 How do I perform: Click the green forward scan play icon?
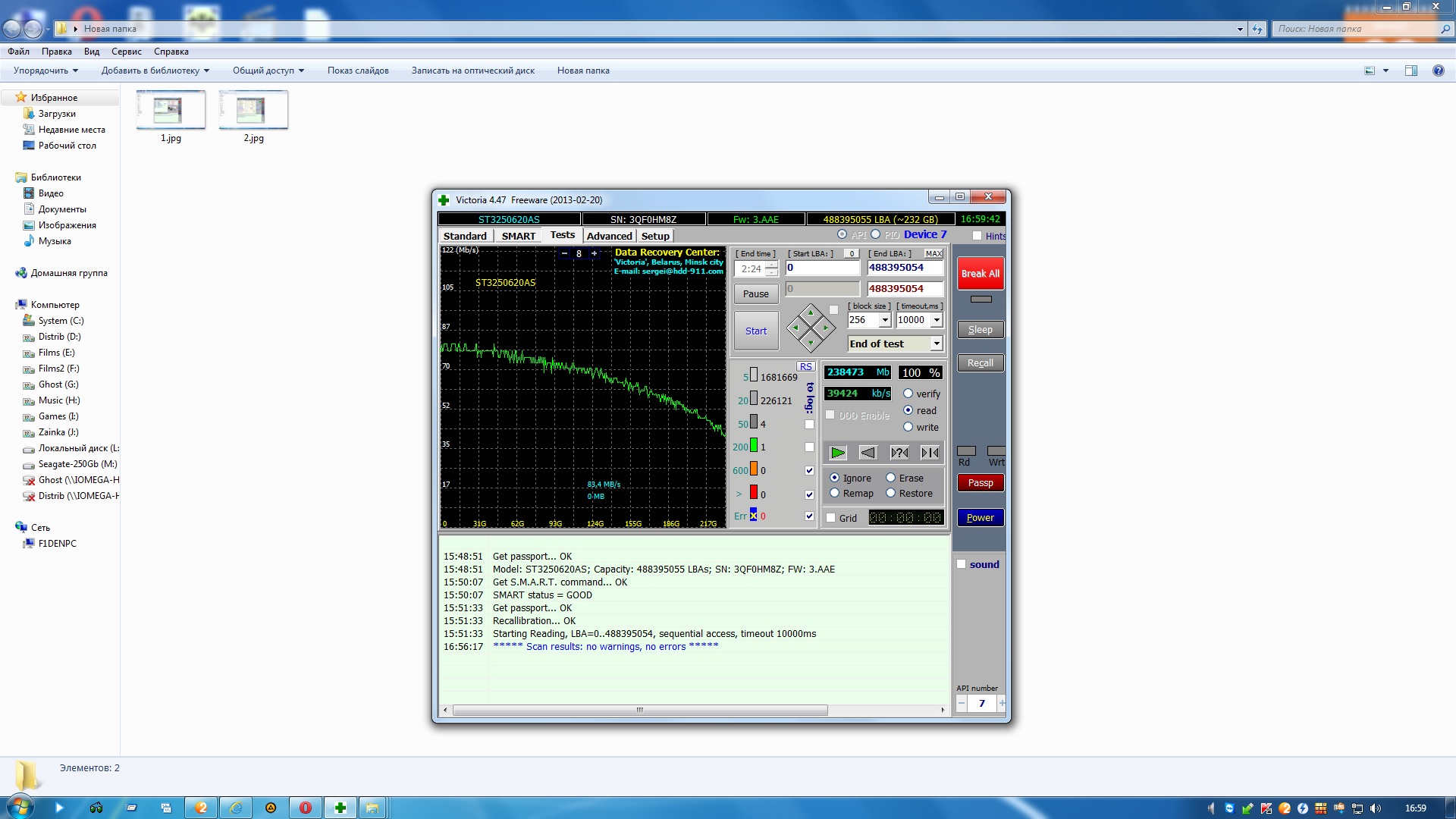click(x=838, y=453)
